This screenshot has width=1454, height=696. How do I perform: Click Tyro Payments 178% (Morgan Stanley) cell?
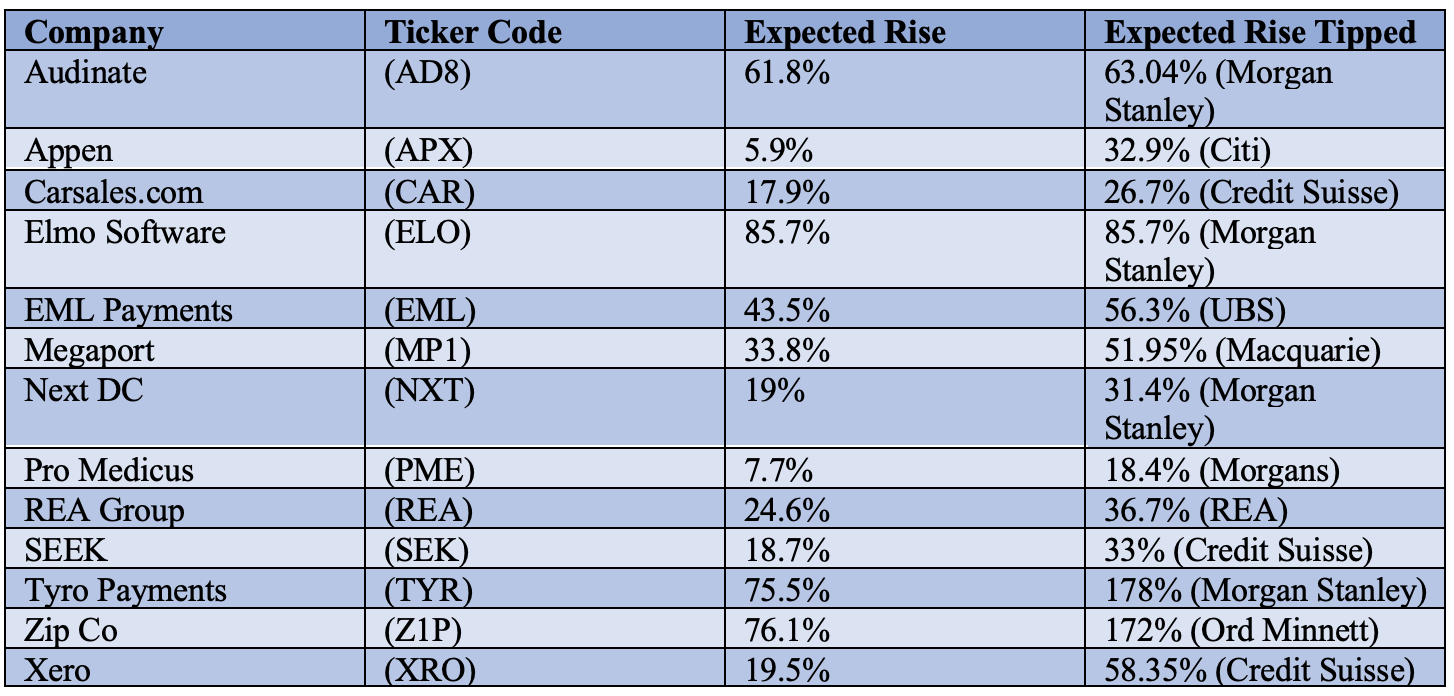(x=1265, y=590)
